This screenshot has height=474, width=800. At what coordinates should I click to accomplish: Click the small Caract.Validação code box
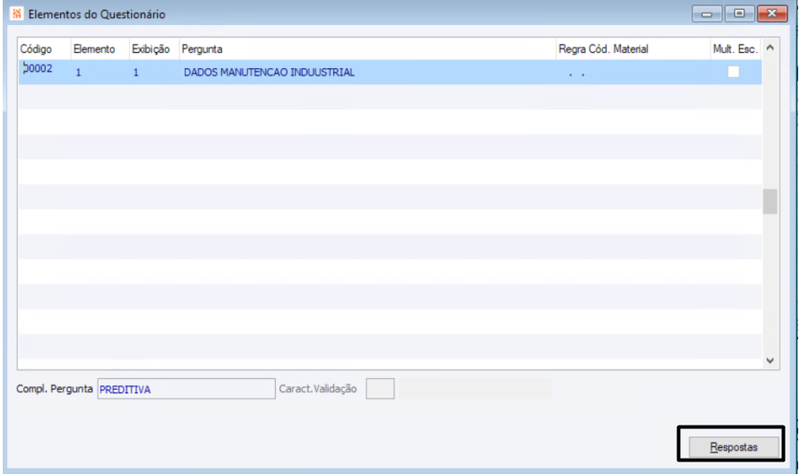point(380,389)
